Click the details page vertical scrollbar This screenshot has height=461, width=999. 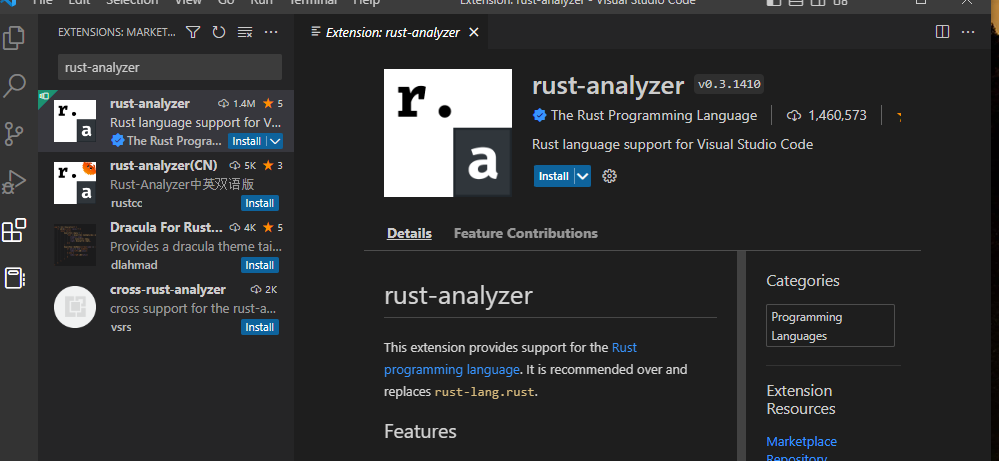click(x=741, y=355)
